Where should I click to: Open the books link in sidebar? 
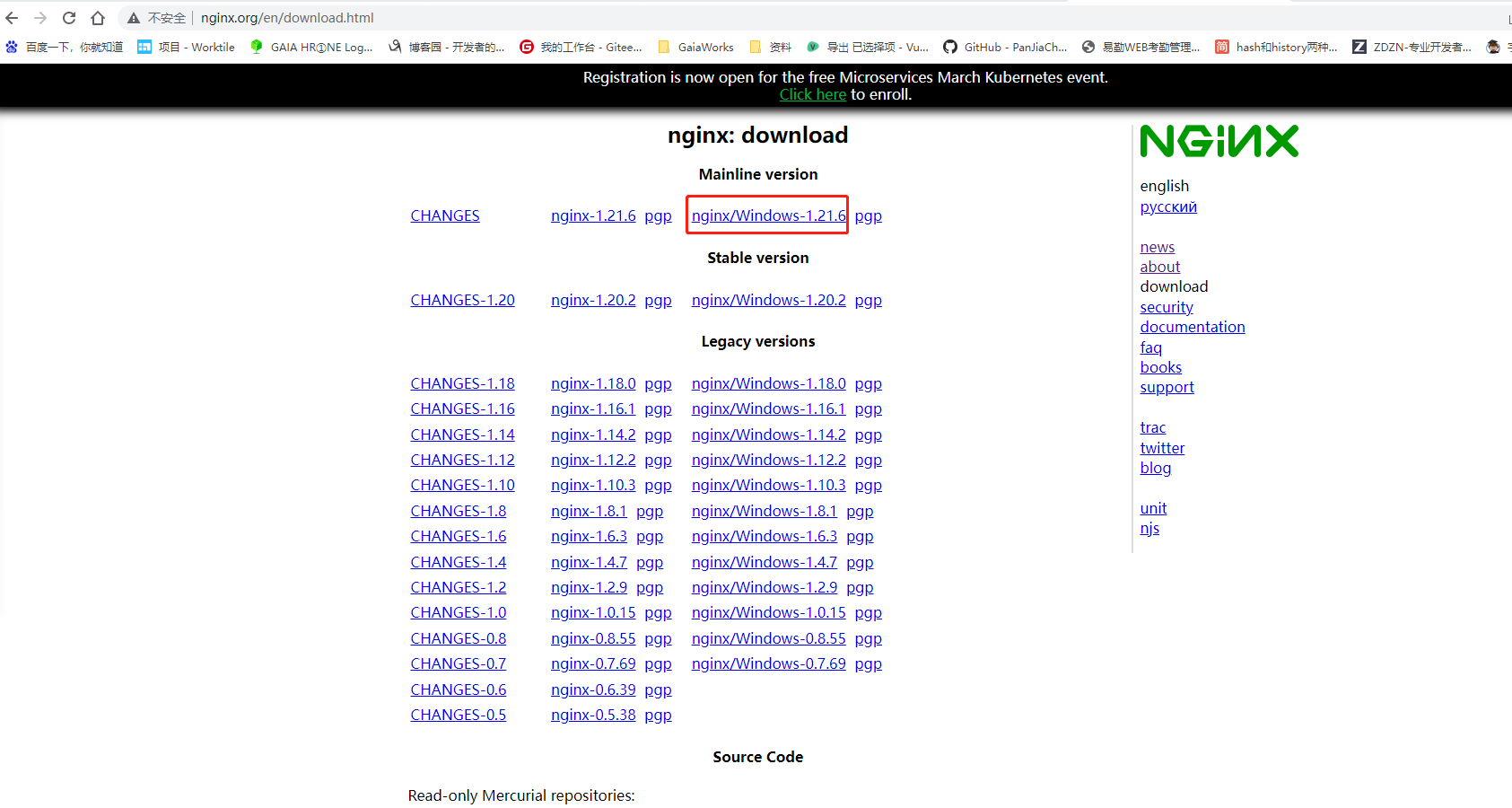tap(1161, 367)
